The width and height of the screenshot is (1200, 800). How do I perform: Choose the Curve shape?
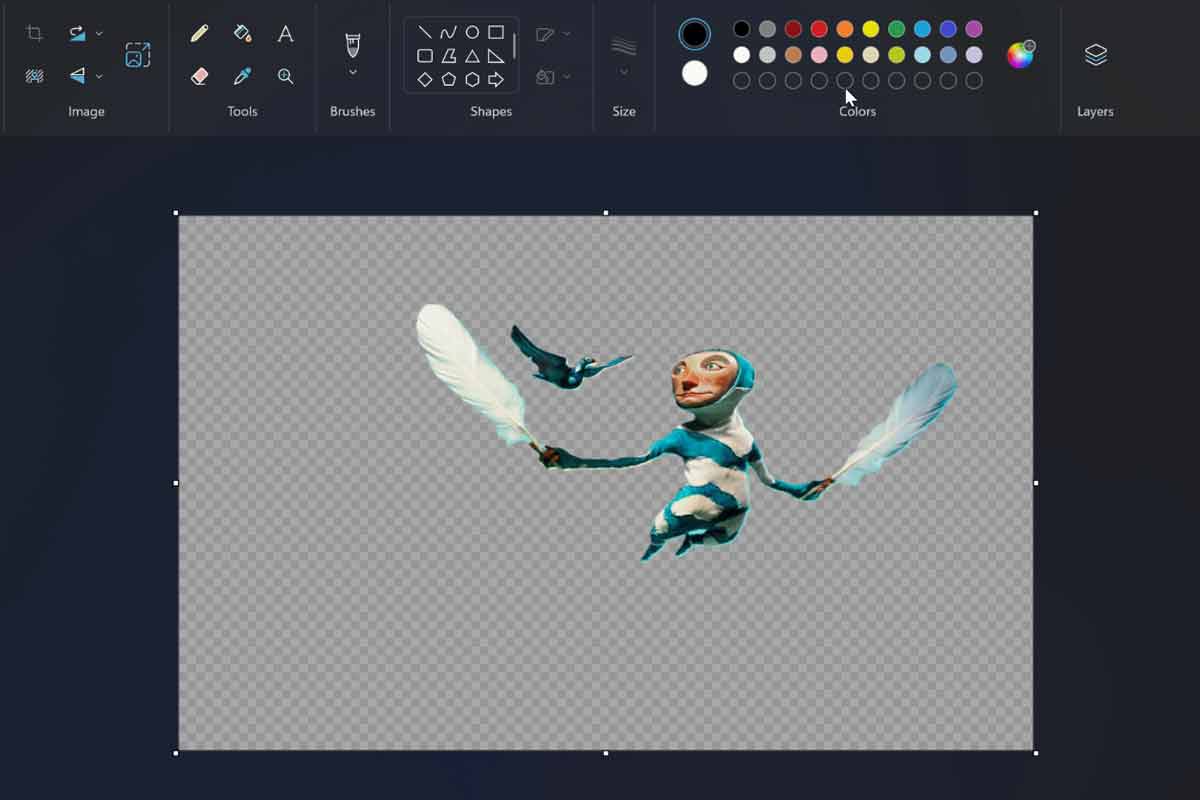coord(448,32)
